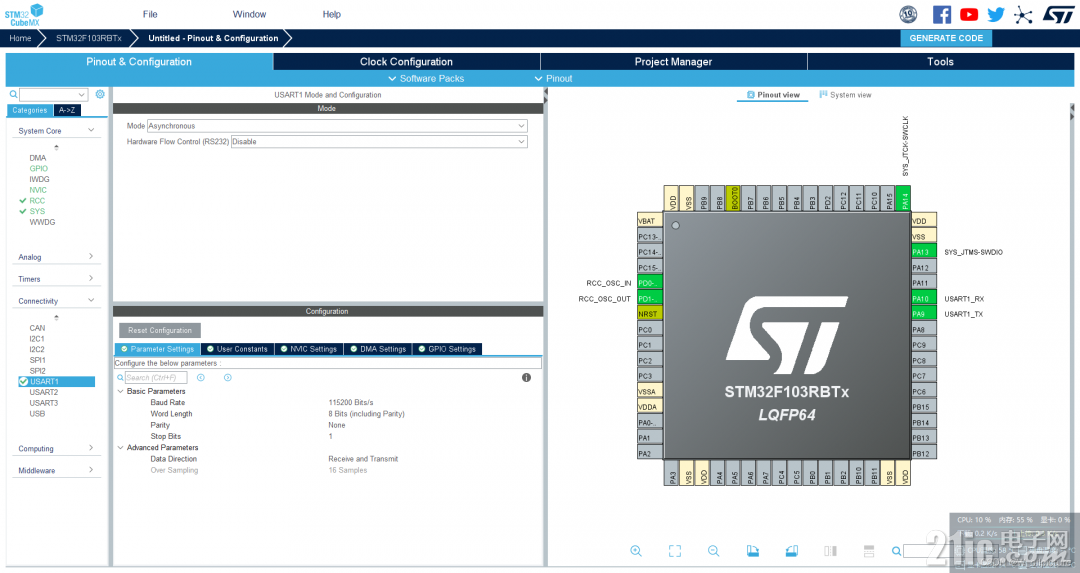1080x573 pixels.
Task: Switch to Pinout view toggle
Action: point(773,95)
